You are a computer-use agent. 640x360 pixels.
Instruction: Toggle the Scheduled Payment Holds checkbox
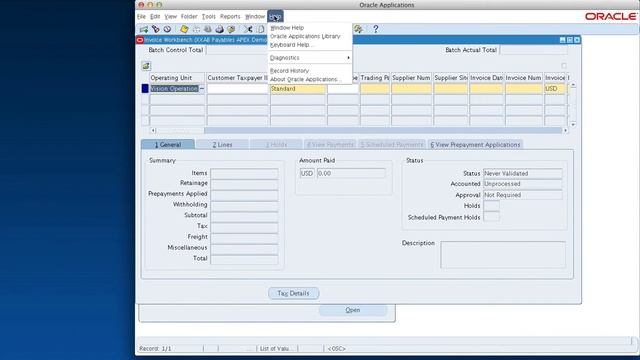coord(491,217)
